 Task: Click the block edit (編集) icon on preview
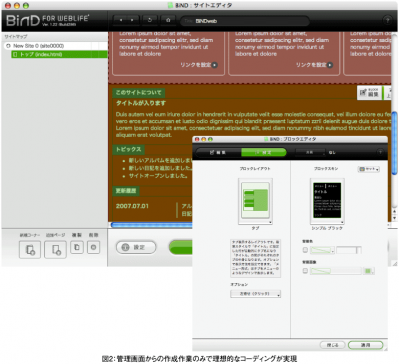[x=370, y=92]
